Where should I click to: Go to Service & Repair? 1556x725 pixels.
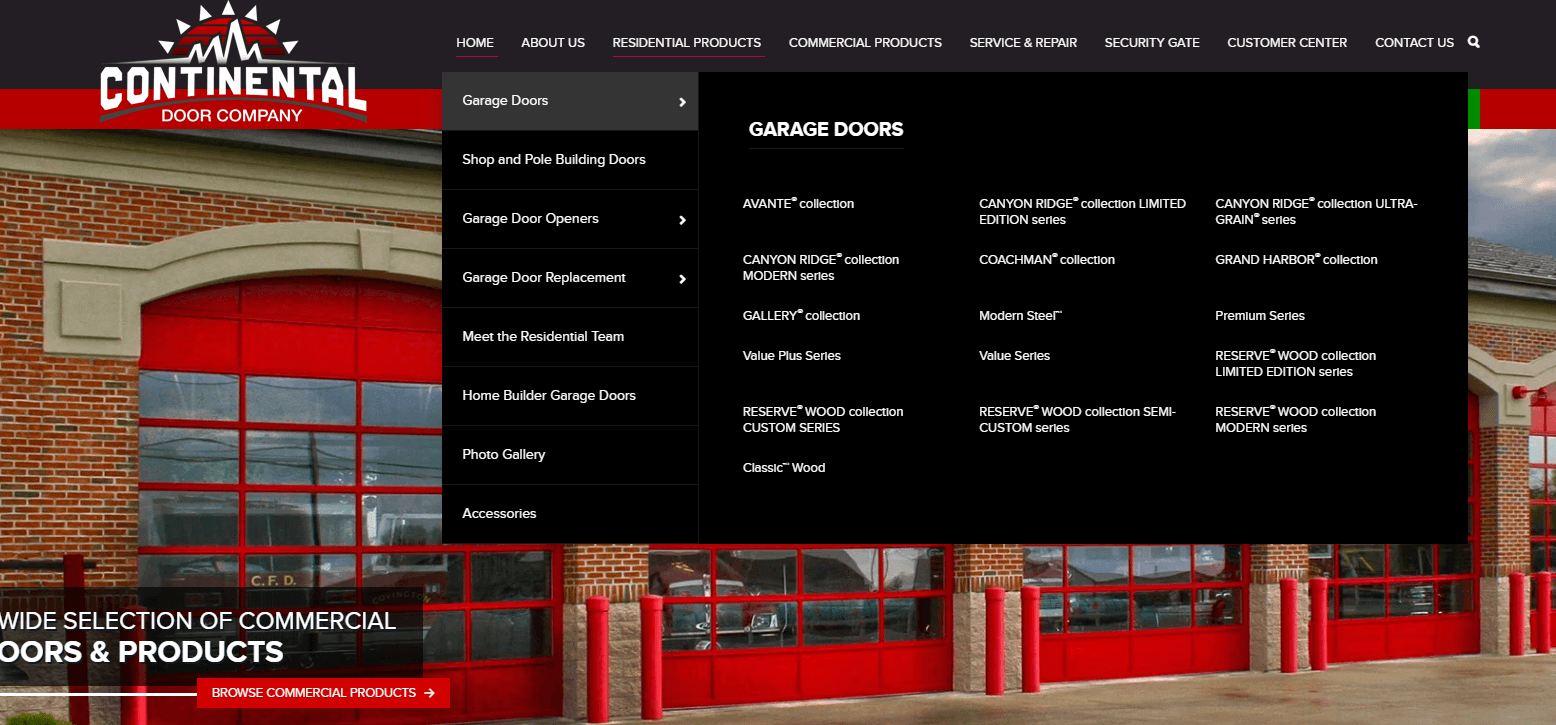pos(1023,43)
